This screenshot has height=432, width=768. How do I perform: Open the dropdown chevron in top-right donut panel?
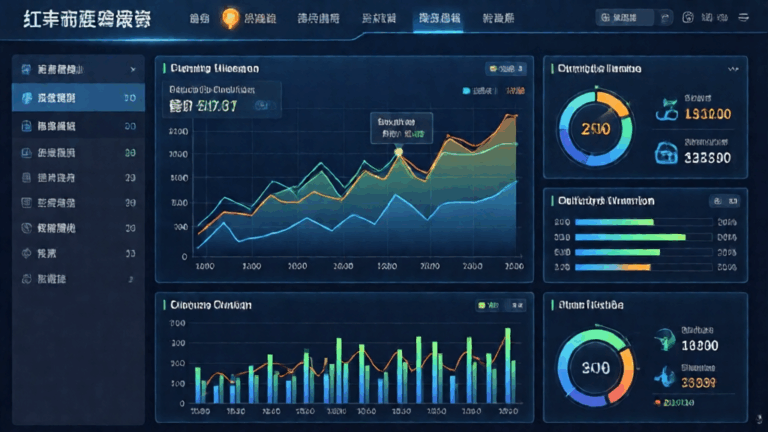click(x=735, y=69)
